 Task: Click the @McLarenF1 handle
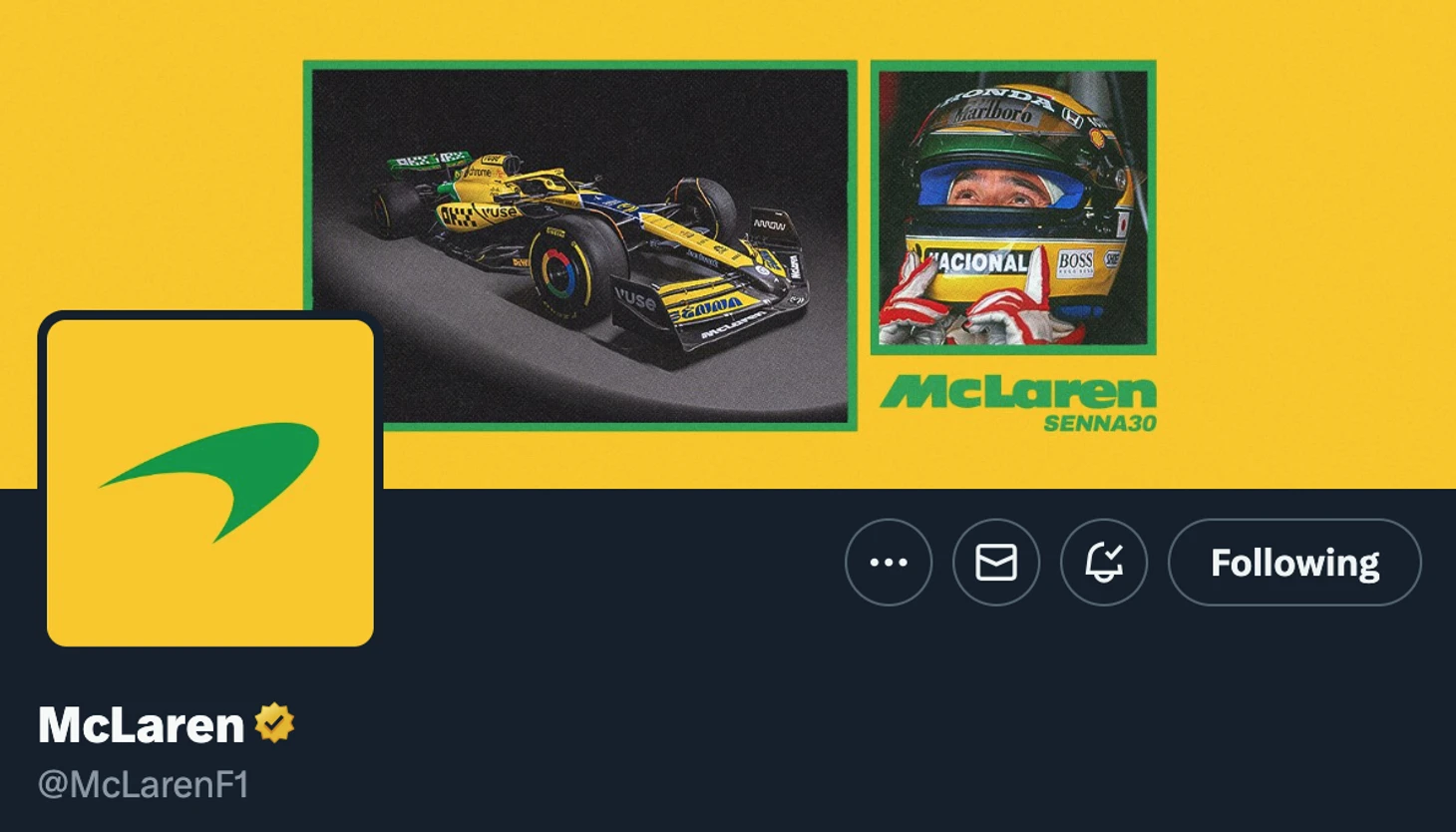point(143,785)
